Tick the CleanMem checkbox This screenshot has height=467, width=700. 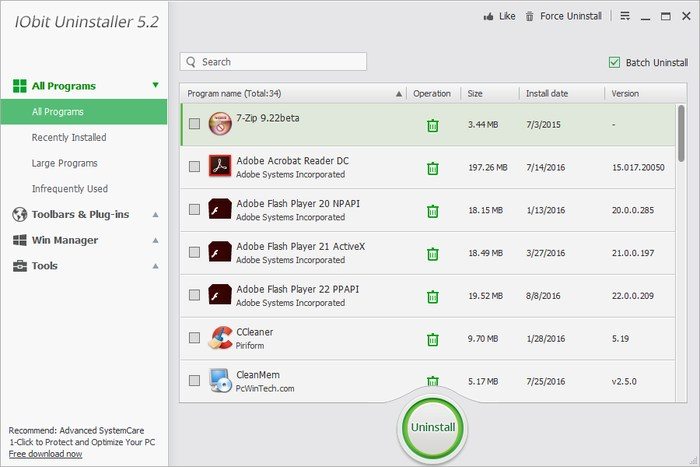(194, 381)
